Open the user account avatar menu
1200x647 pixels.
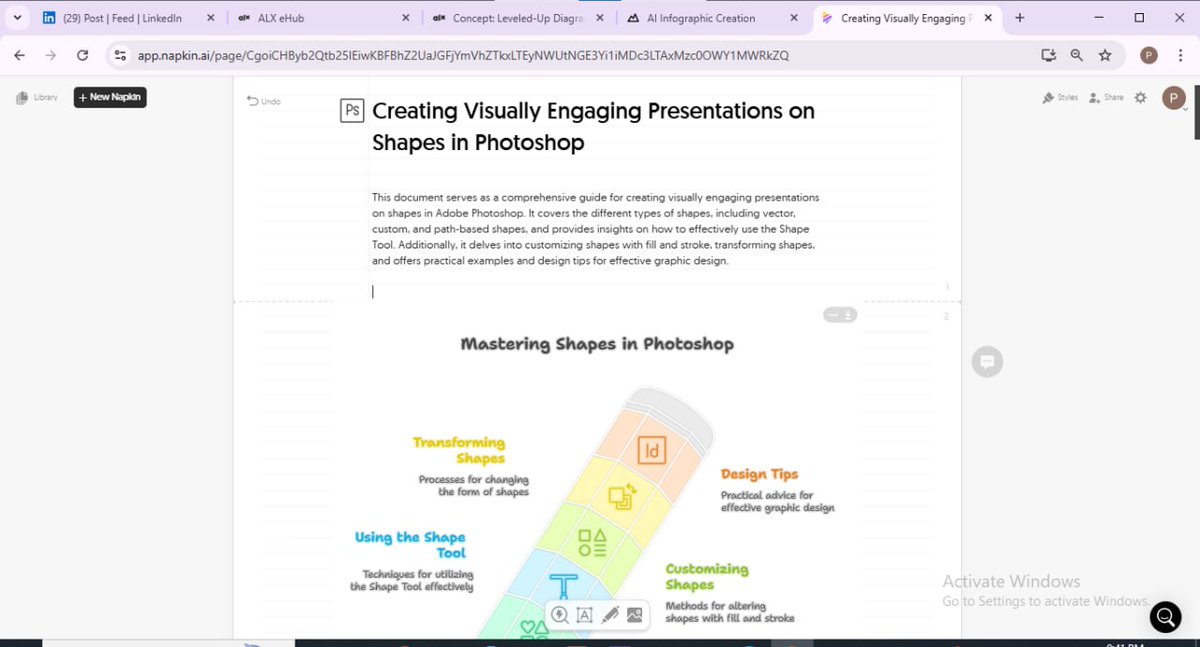(x=1173, y=97)
